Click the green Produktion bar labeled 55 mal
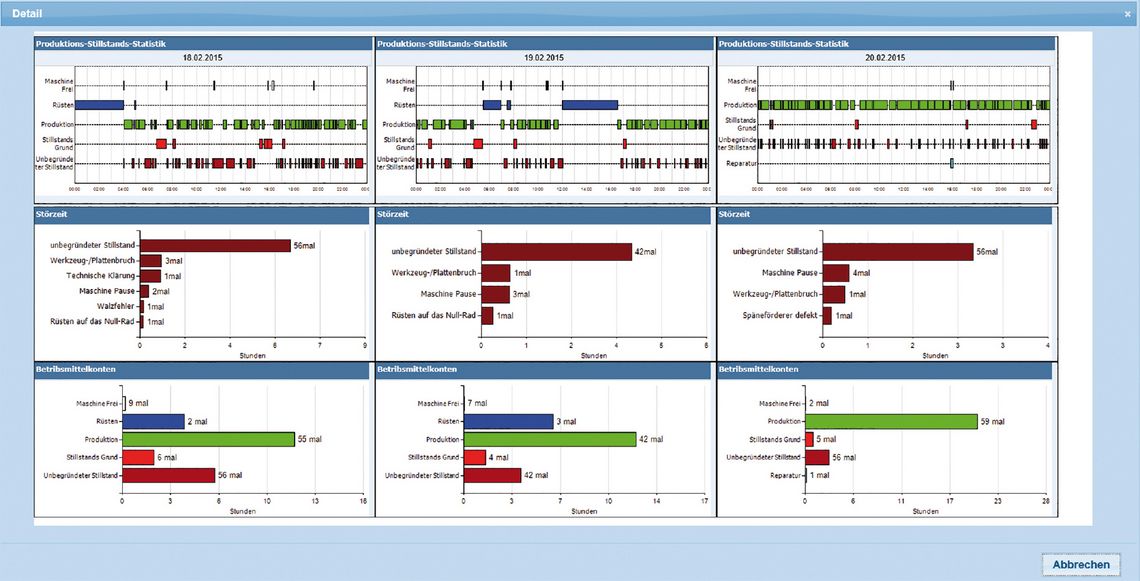1140x581 pixels. (209, 439)
